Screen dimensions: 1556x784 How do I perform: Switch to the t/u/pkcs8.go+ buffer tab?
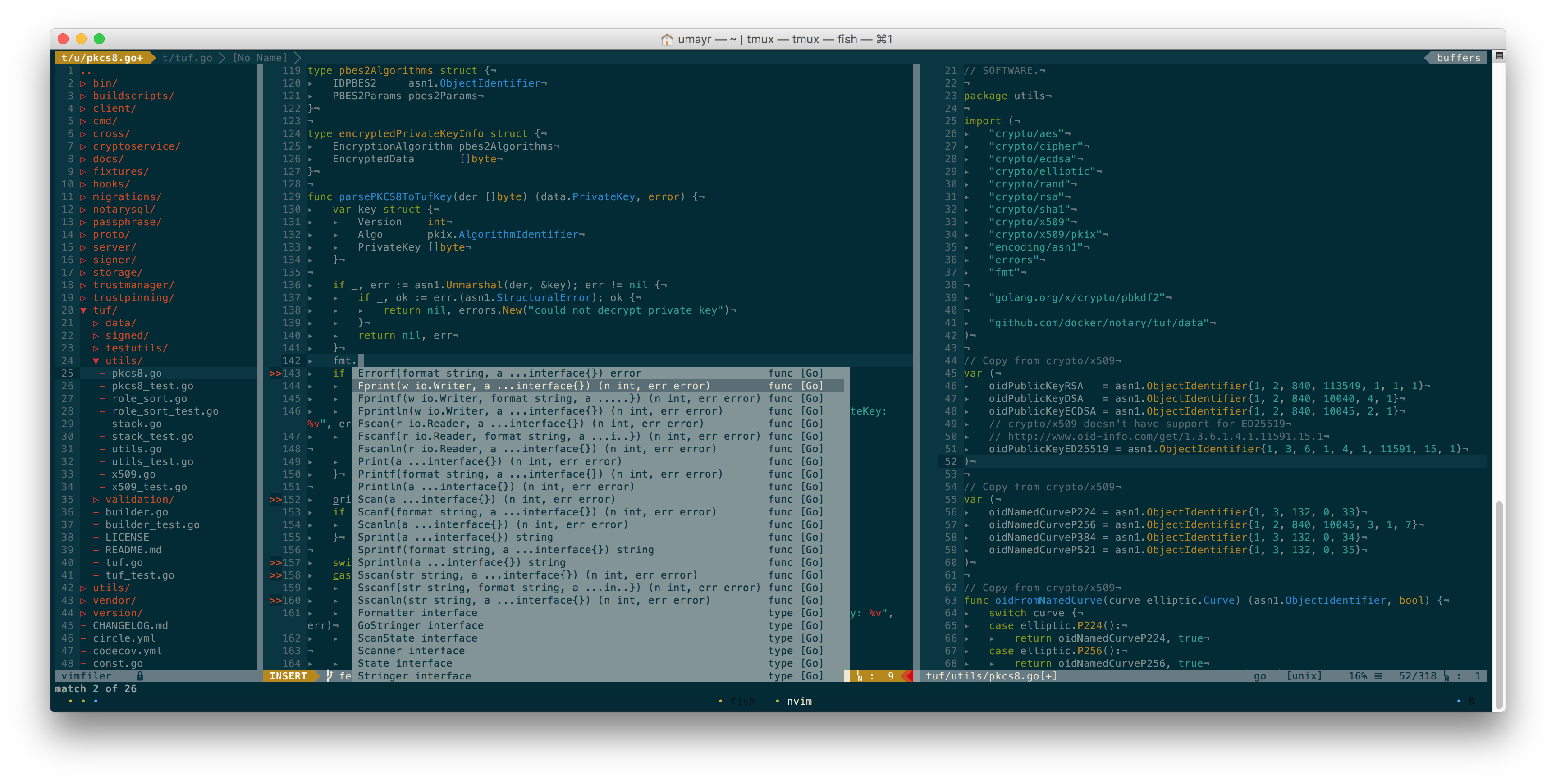pos(102,58)
